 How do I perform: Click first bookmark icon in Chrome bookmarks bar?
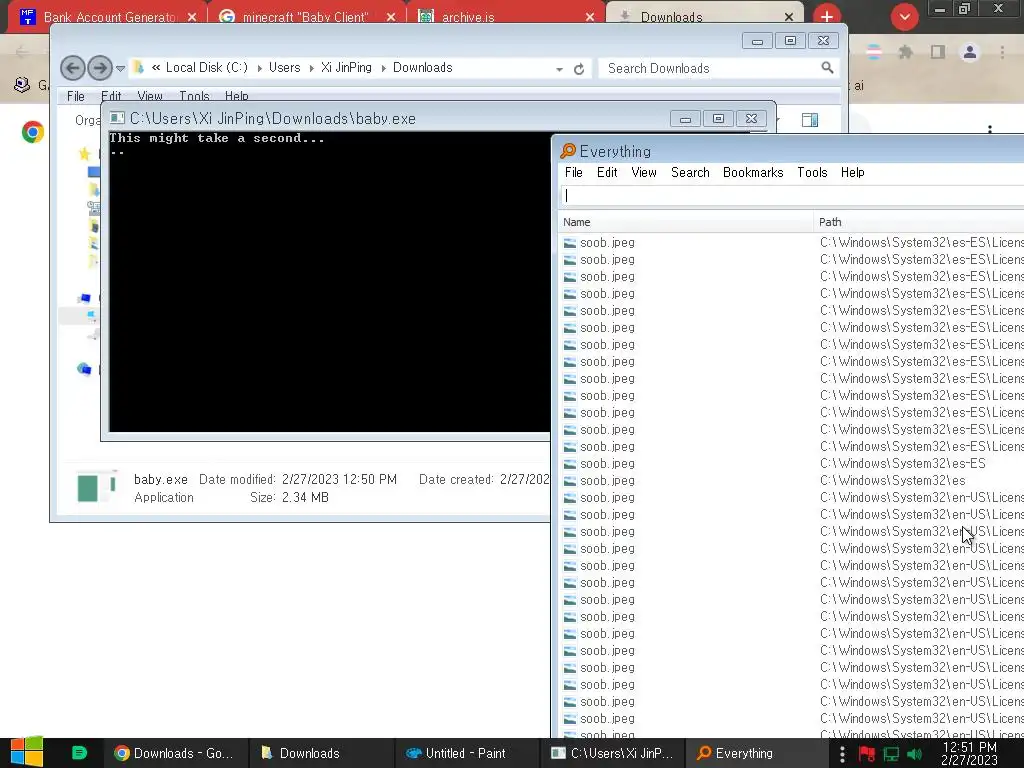(x=22, y=85)
